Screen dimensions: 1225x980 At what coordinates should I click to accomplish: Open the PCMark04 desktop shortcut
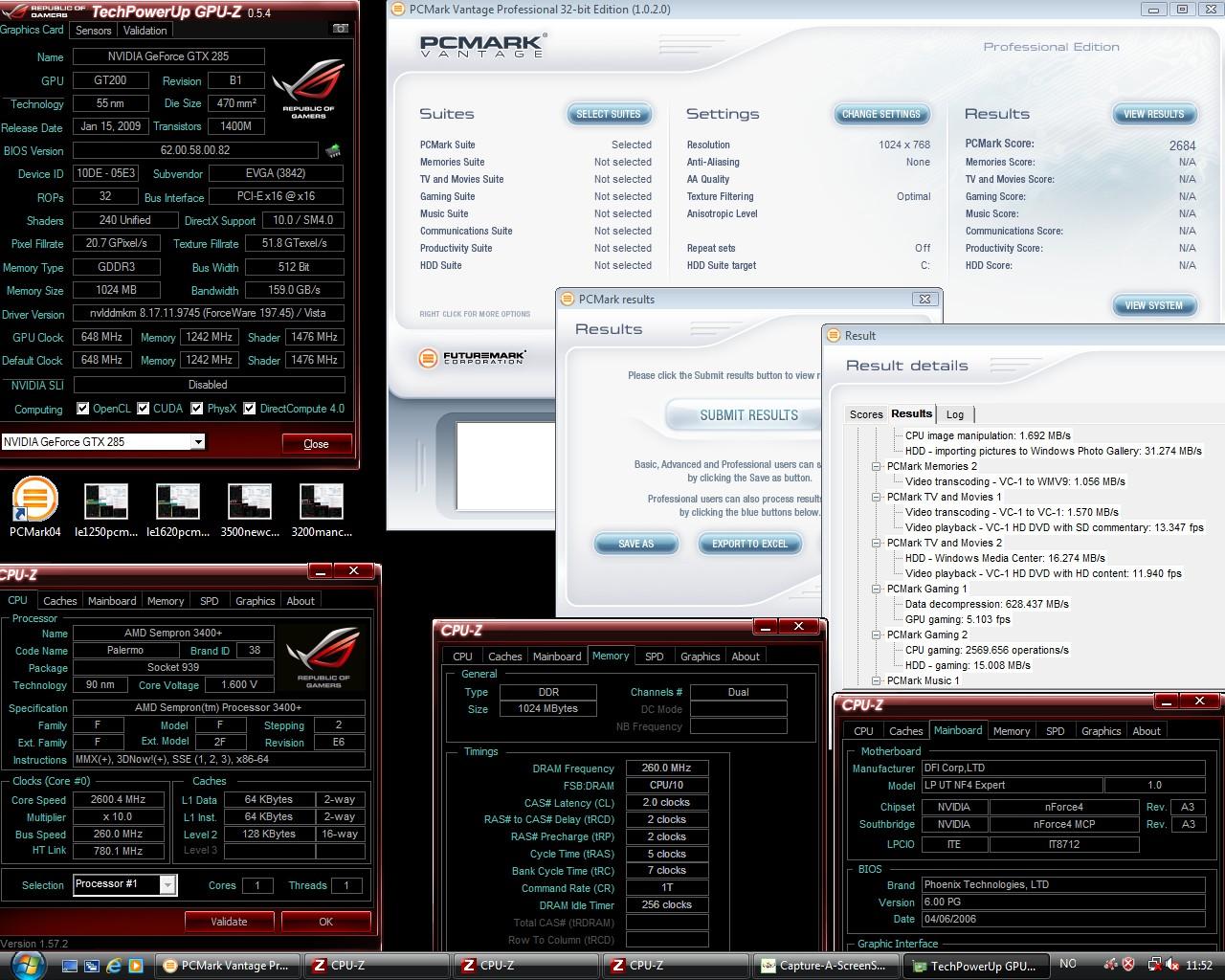click(x=35, y=507)
